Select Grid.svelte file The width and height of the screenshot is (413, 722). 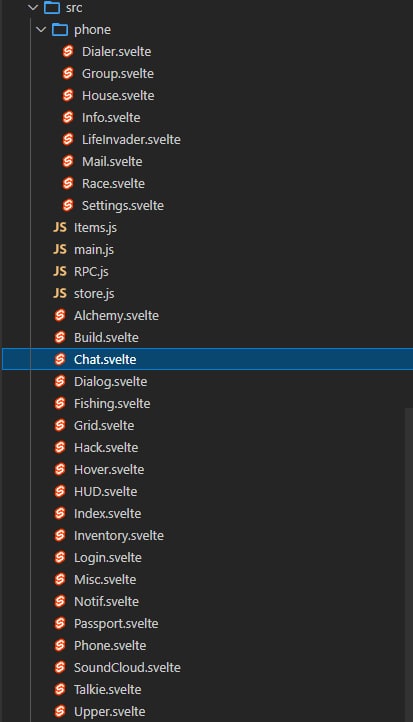(x=104, y=425)
